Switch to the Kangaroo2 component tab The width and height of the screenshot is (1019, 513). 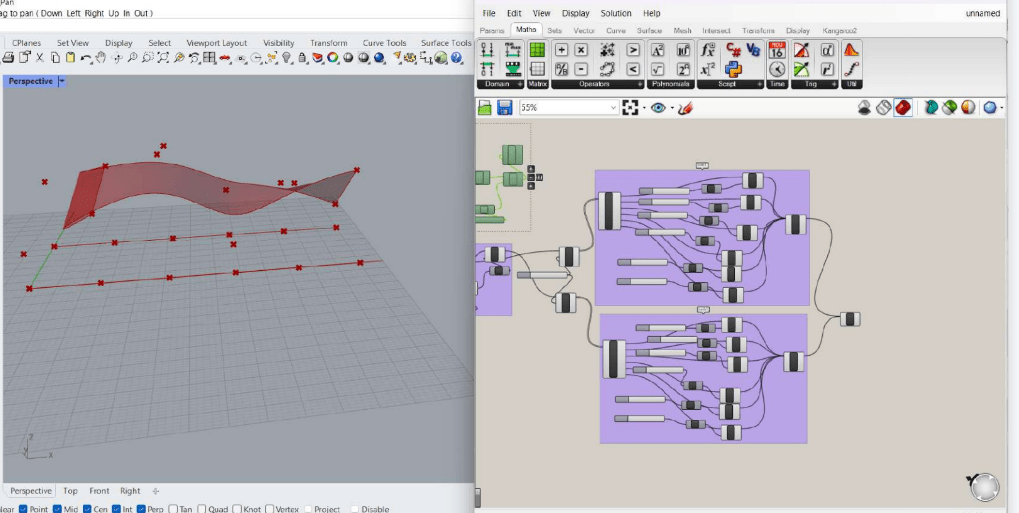[839, 31]
